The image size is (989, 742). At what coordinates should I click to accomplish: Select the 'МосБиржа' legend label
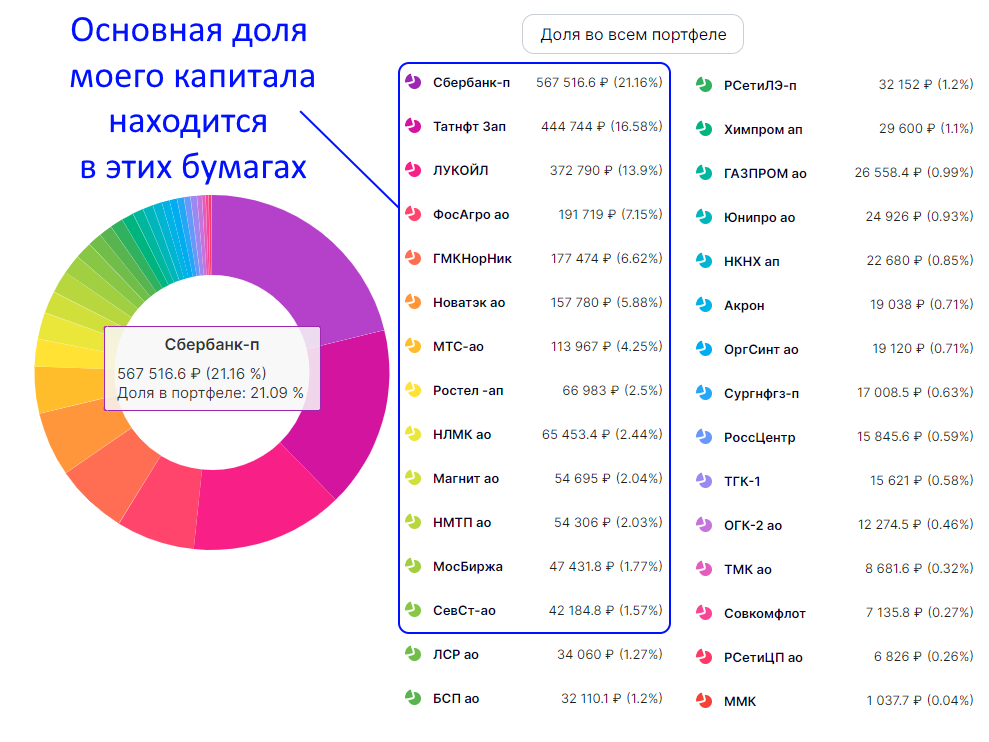(x=467, y=567)
